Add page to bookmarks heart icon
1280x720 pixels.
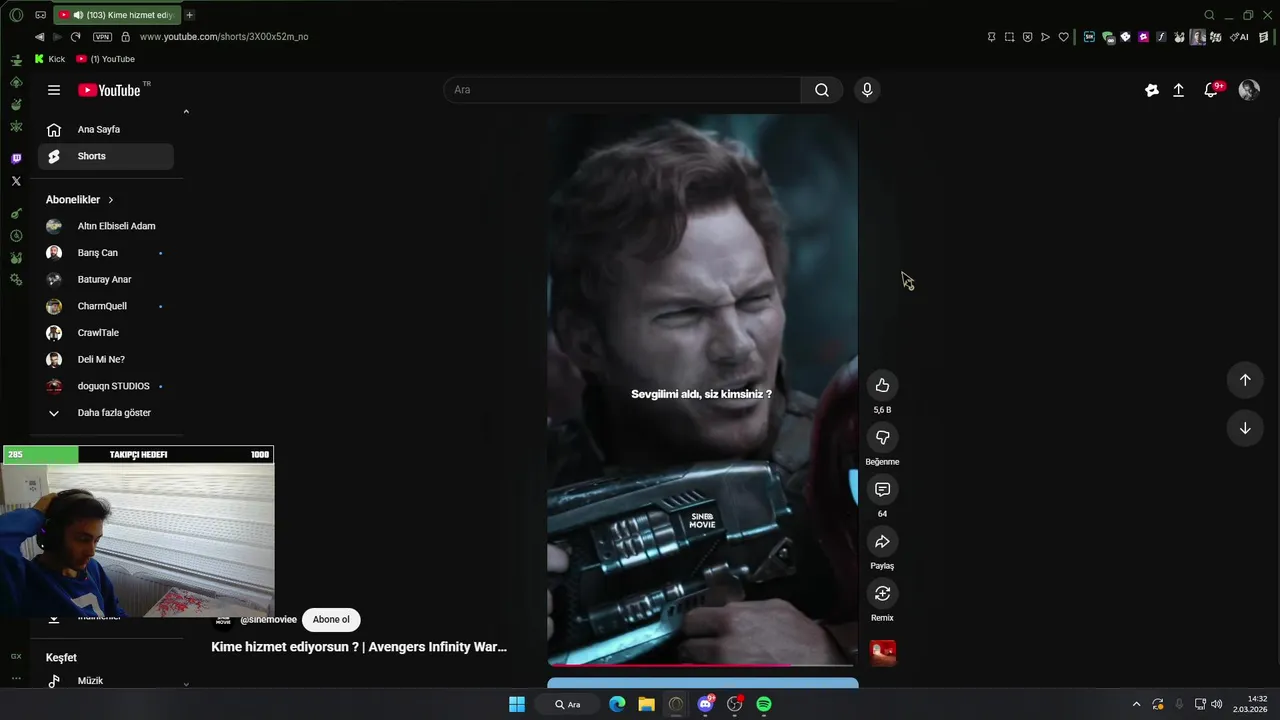[x=1063, y=37]
